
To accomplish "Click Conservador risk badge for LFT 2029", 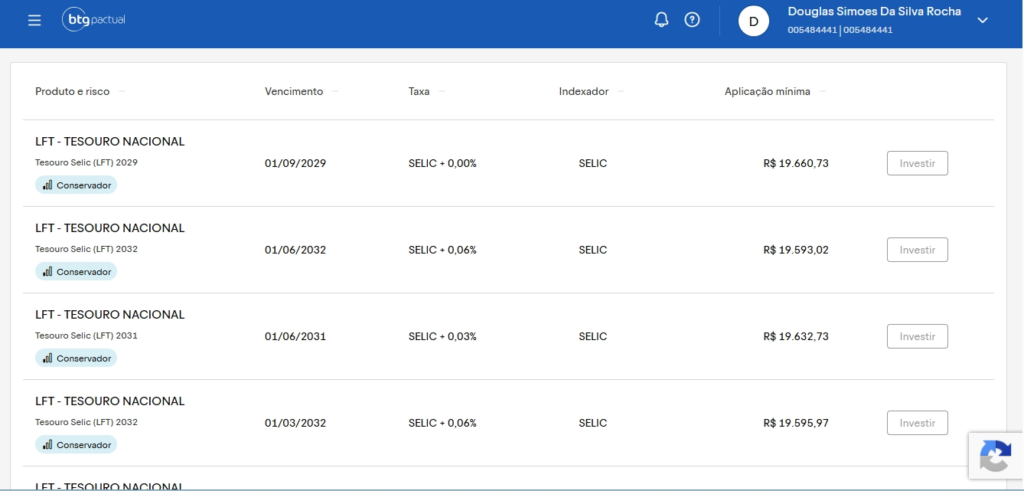I will click(76, 185).
